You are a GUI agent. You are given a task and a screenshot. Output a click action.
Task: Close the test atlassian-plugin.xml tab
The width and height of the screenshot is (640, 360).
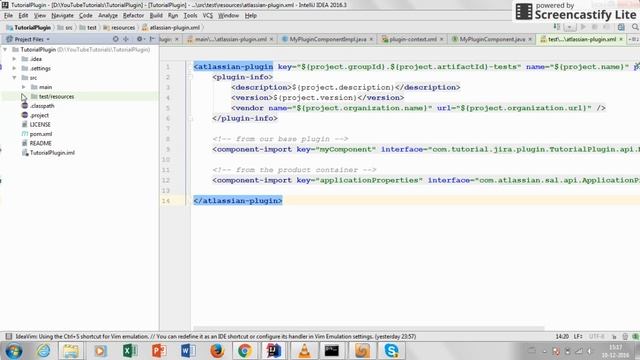tap(621, 39)
